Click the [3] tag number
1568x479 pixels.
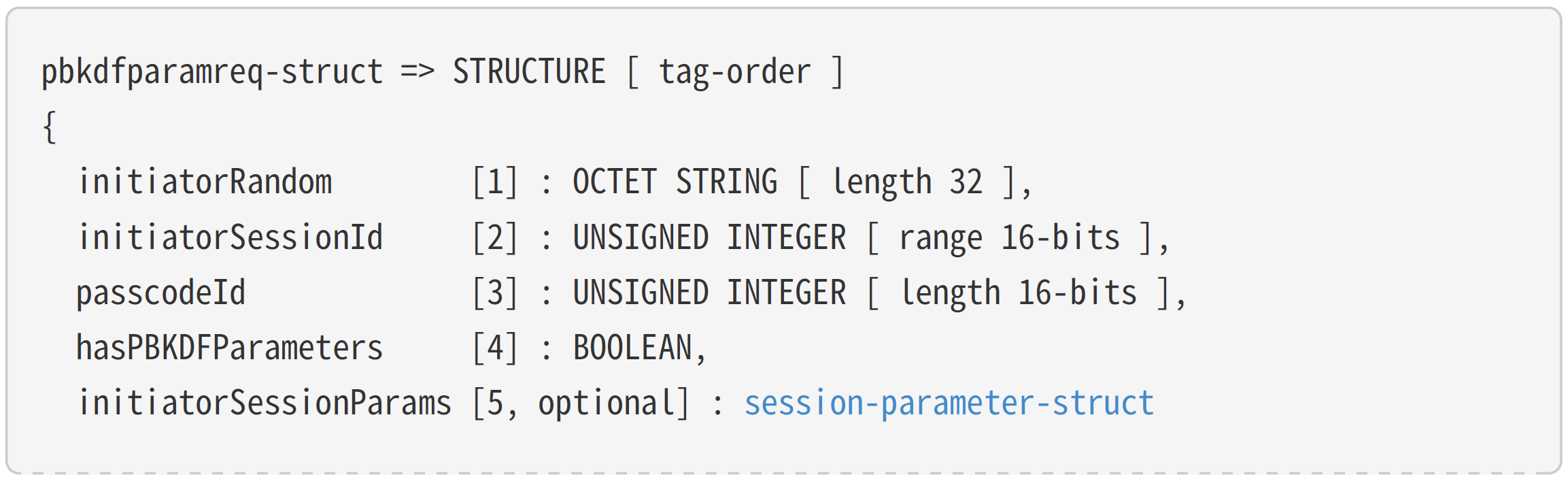point(495,293)
